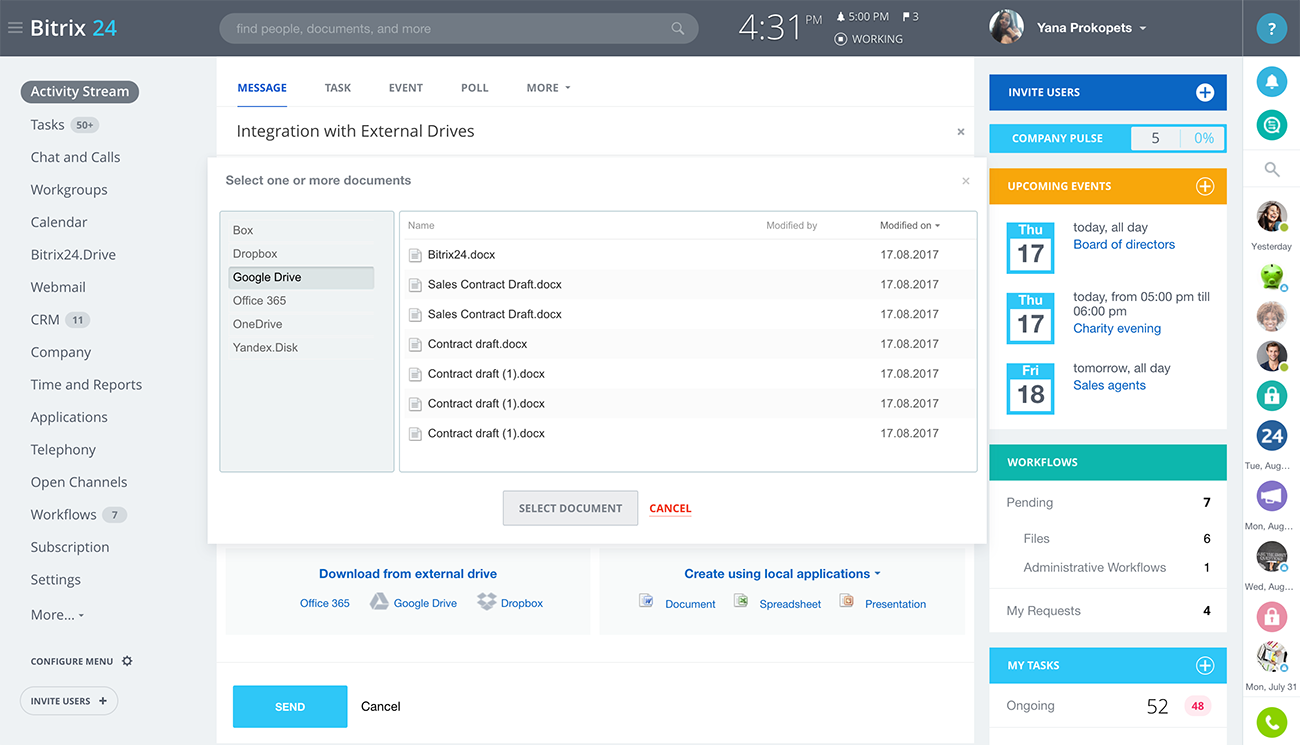The height and width of the screenshot is (745, 1300).
Task: Click the blue Send button
Action: (290, 706)
